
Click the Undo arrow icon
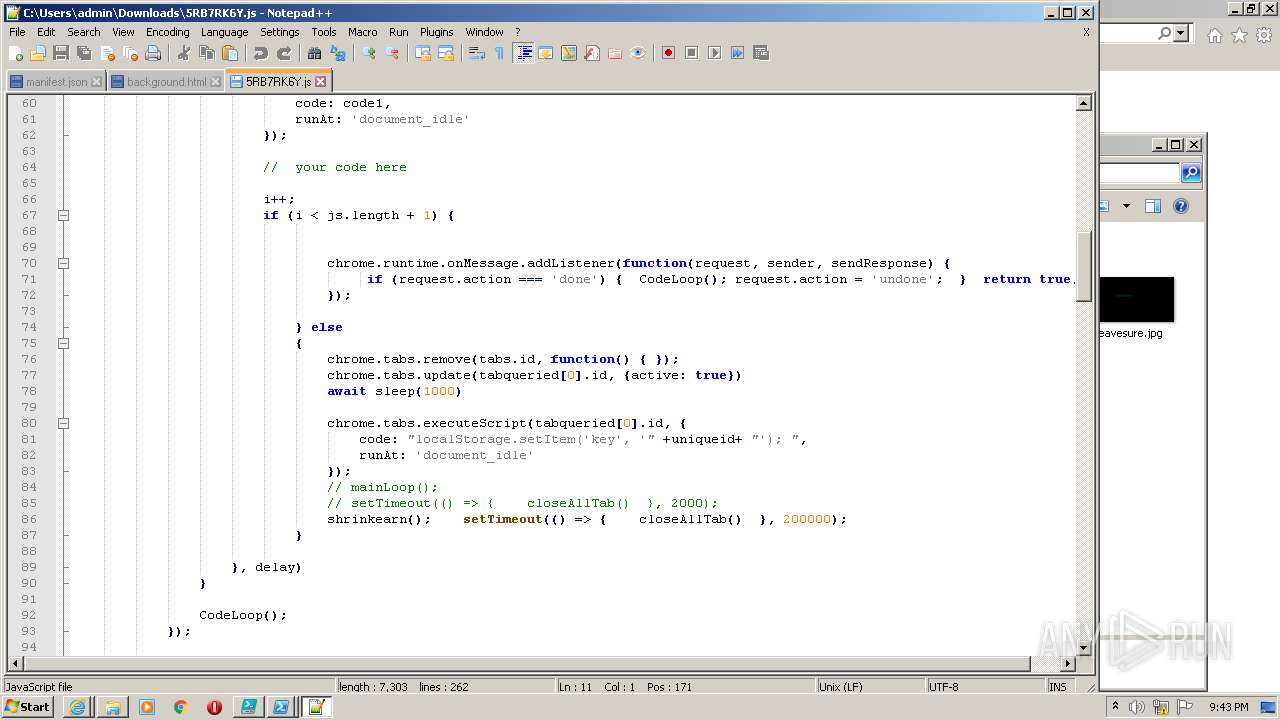coord(261,53)
